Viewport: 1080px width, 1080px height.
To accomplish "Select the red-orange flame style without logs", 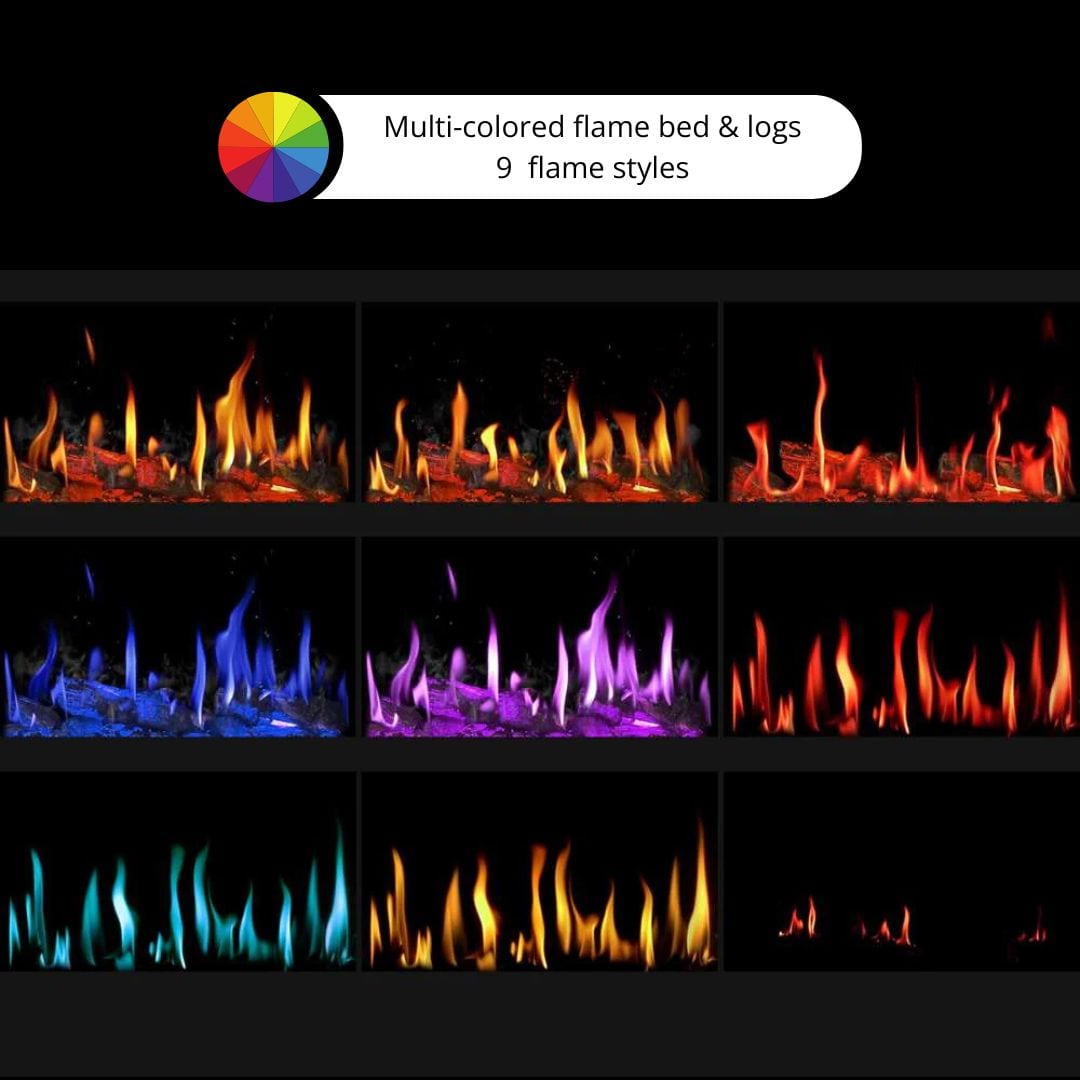I will [x=901, y=637].
